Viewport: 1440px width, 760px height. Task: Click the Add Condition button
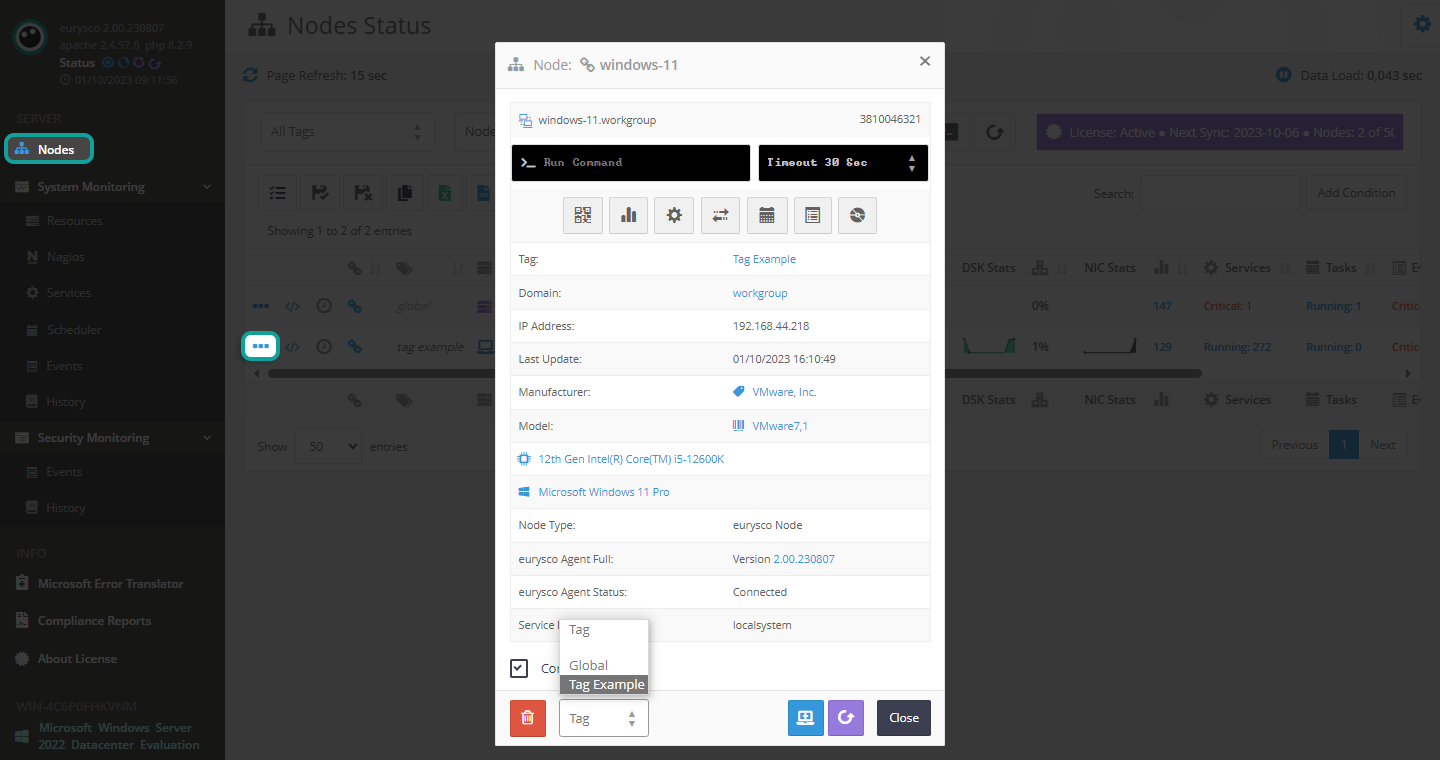pyautogui.click(x=1356, y=193)
